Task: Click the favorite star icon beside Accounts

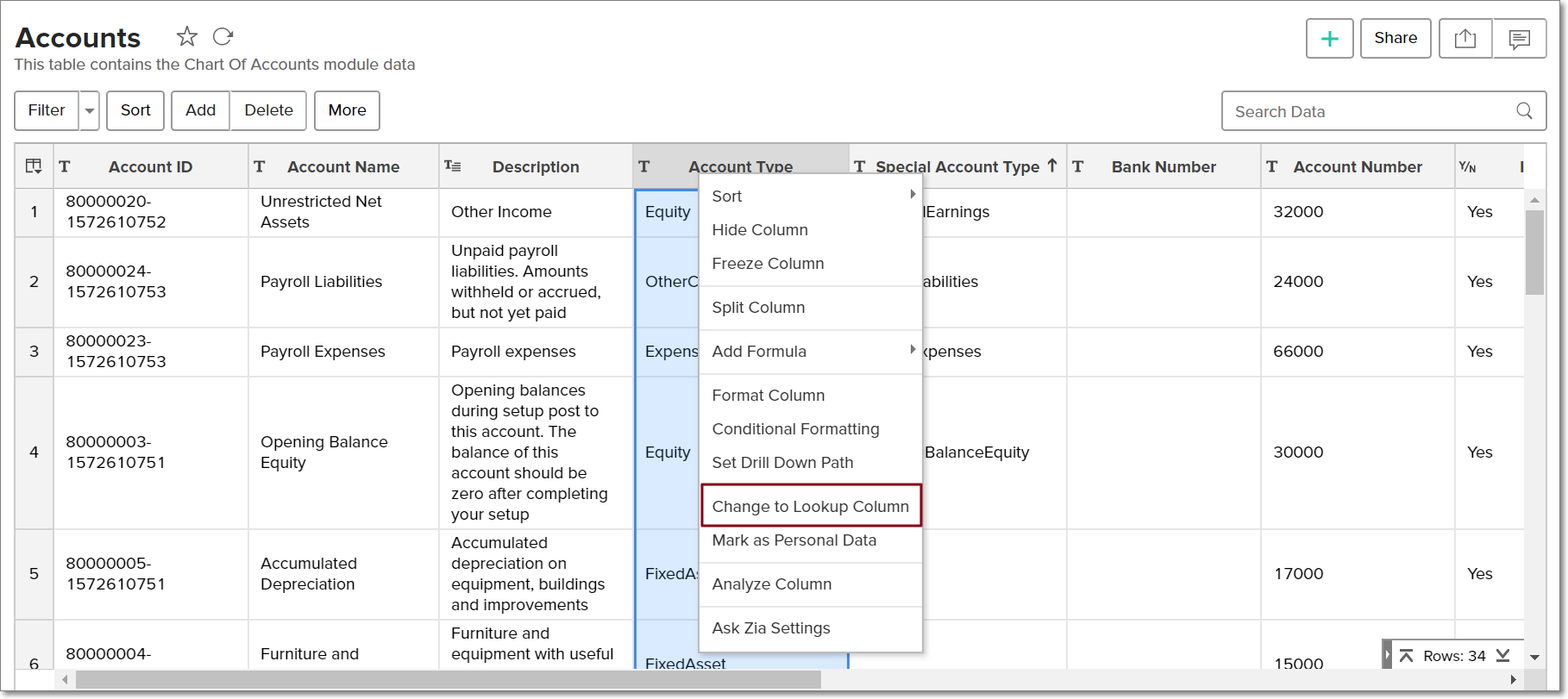Action: [186, 36]
